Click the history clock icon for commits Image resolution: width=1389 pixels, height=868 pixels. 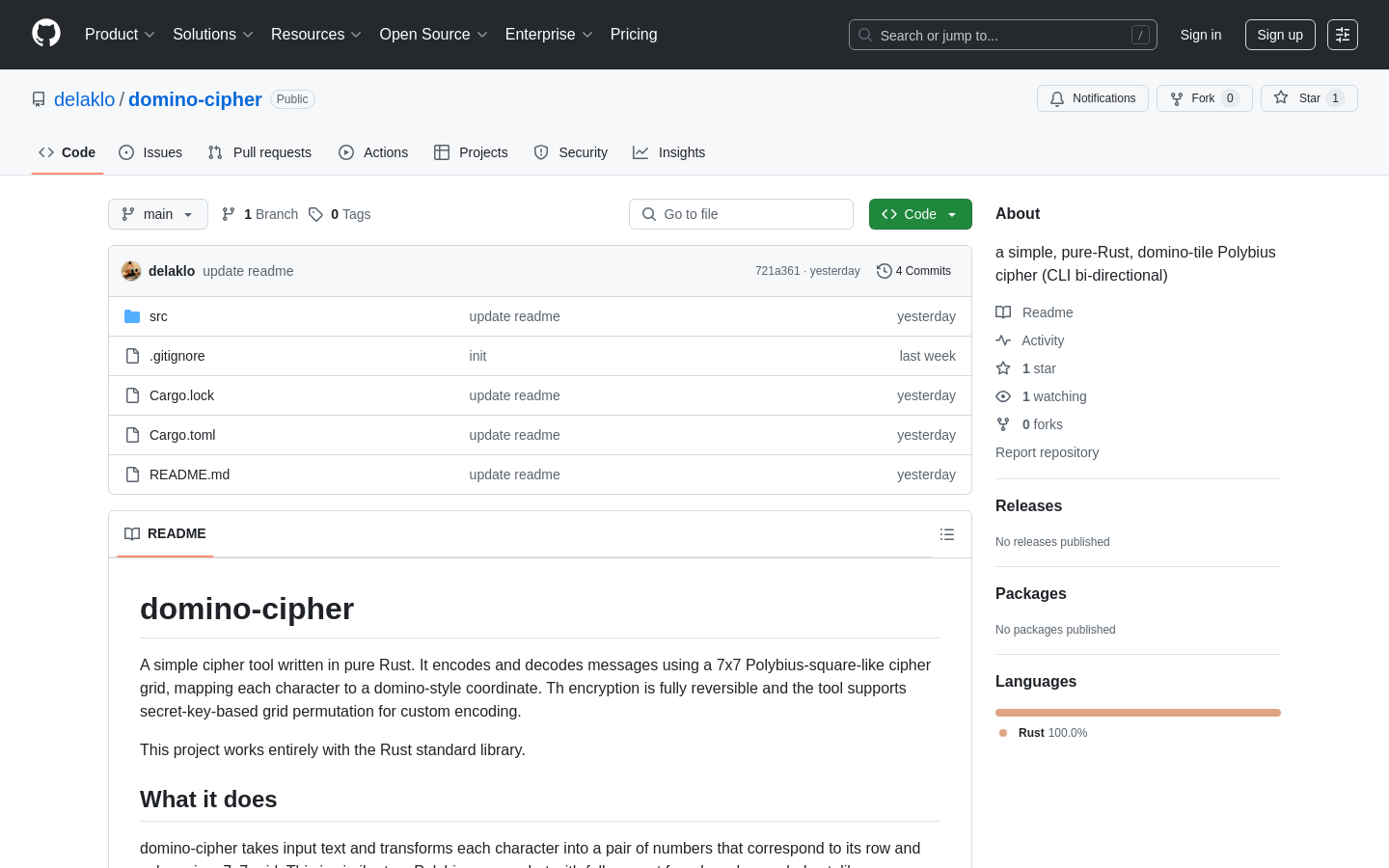(884, 271)
